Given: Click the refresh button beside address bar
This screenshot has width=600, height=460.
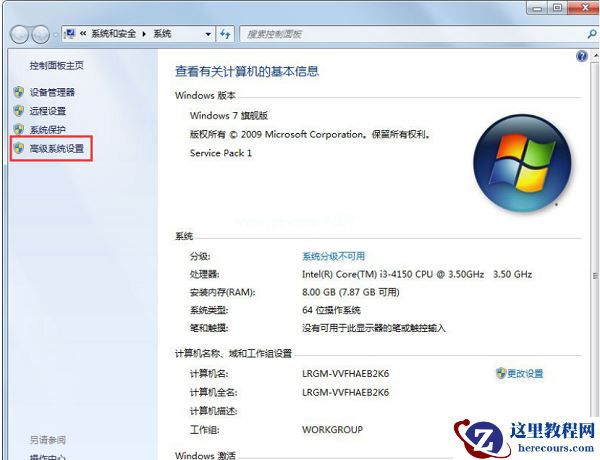Looking at the screenshot, I should pos(225,34).
